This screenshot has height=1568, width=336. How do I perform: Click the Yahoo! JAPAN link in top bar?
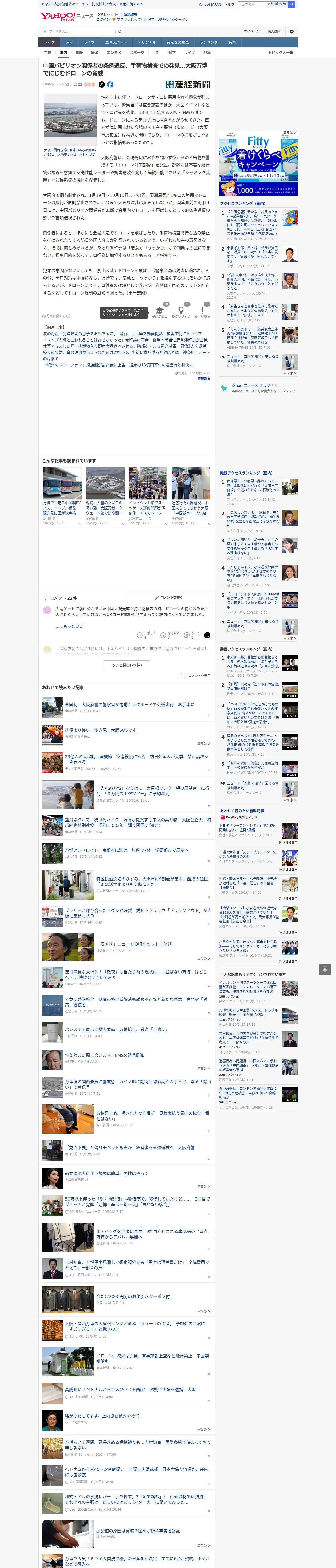[210, 4]
